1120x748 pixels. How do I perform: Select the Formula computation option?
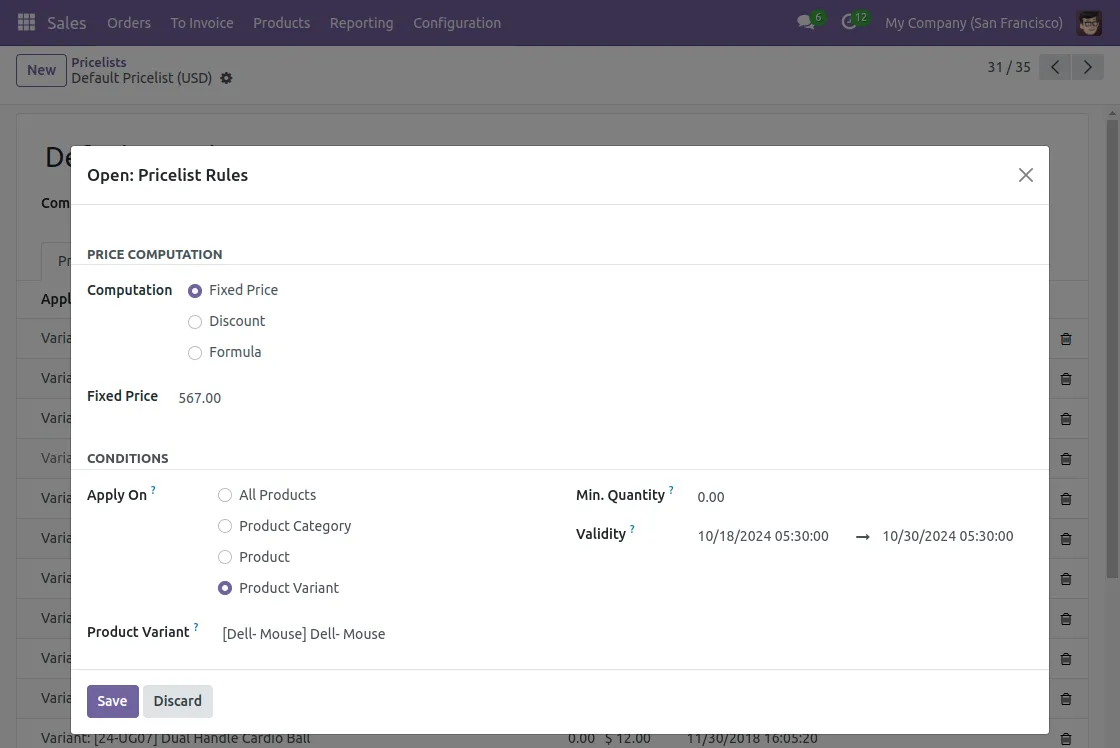coord(196,352)
